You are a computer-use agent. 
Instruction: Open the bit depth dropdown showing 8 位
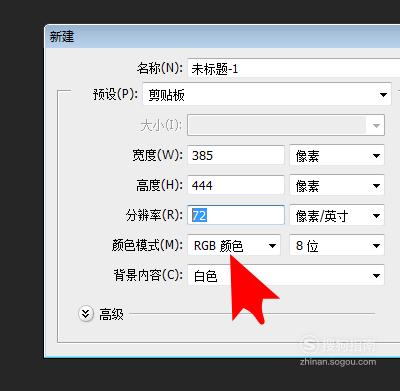337,245
